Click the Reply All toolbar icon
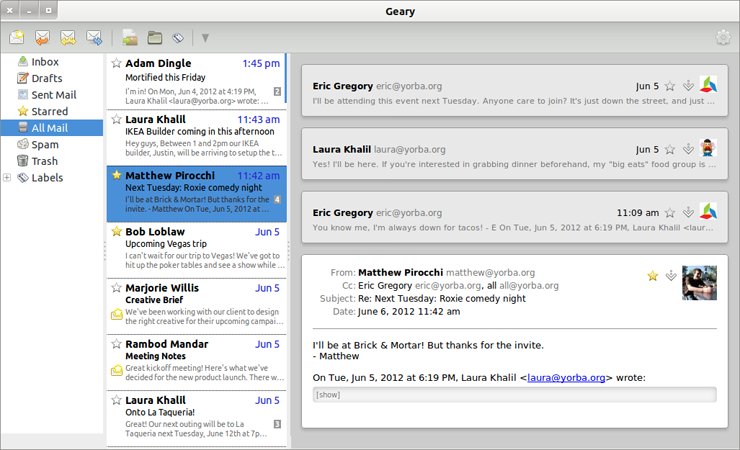 (68, 39)
